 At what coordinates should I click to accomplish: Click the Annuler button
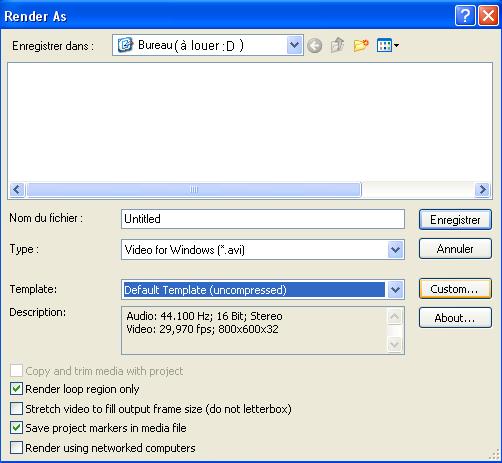click(x=455, y=249)
